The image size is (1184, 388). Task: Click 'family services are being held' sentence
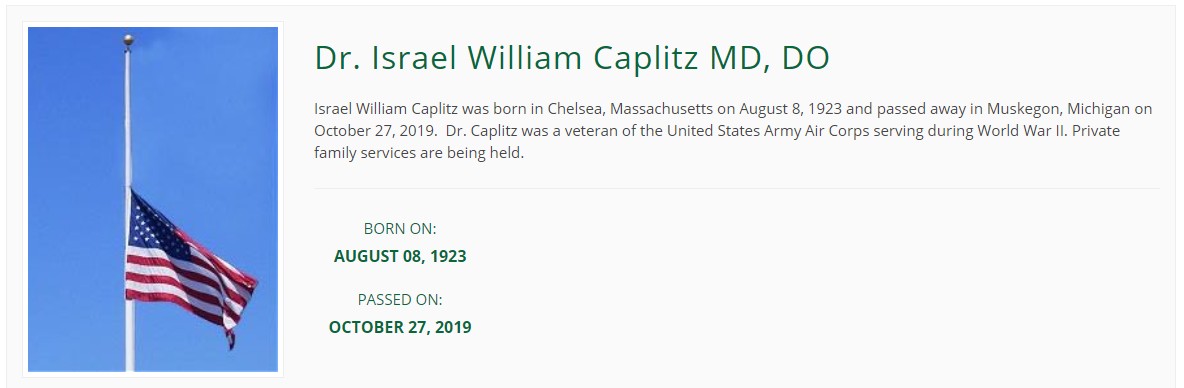419,154
